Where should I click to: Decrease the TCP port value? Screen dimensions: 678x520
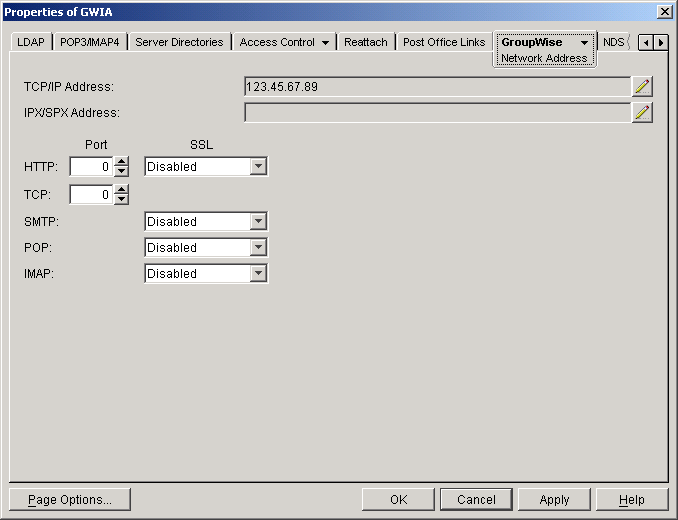[122, 199]
